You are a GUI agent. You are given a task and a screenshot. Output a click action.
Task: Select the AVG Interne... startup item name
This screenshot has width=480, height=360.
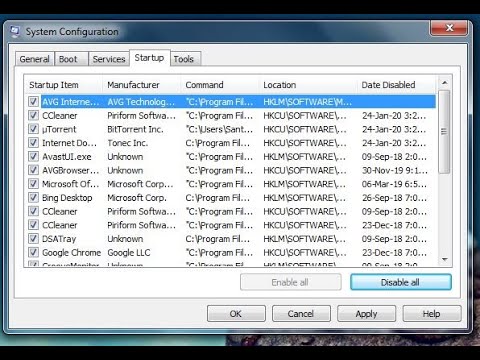click(71, 102)
